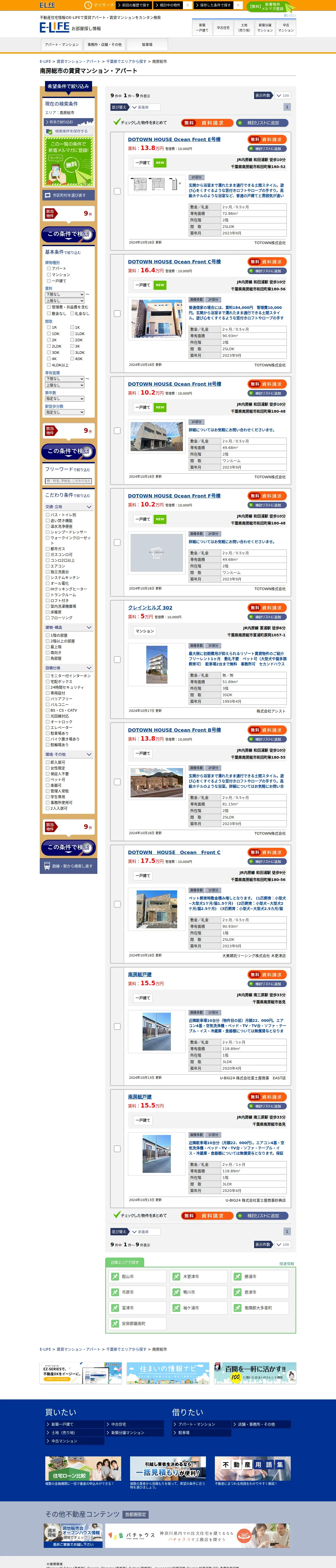Open 一括見積もり引越し banner
This screenshot has width=336, height=1568.
[167, 1468]
